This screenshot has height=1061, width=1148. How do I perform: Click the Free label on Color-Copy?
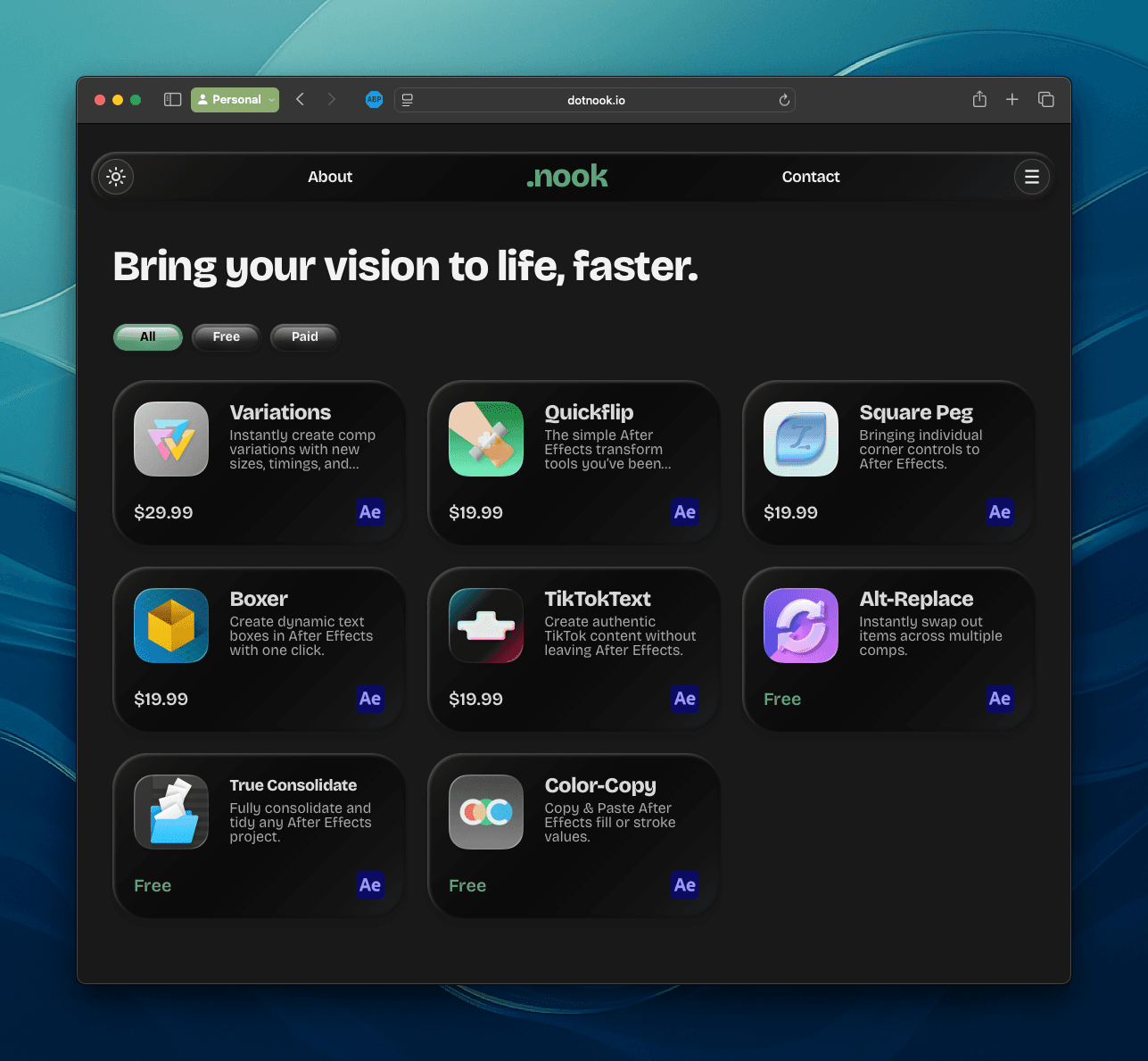click(467, 885)
